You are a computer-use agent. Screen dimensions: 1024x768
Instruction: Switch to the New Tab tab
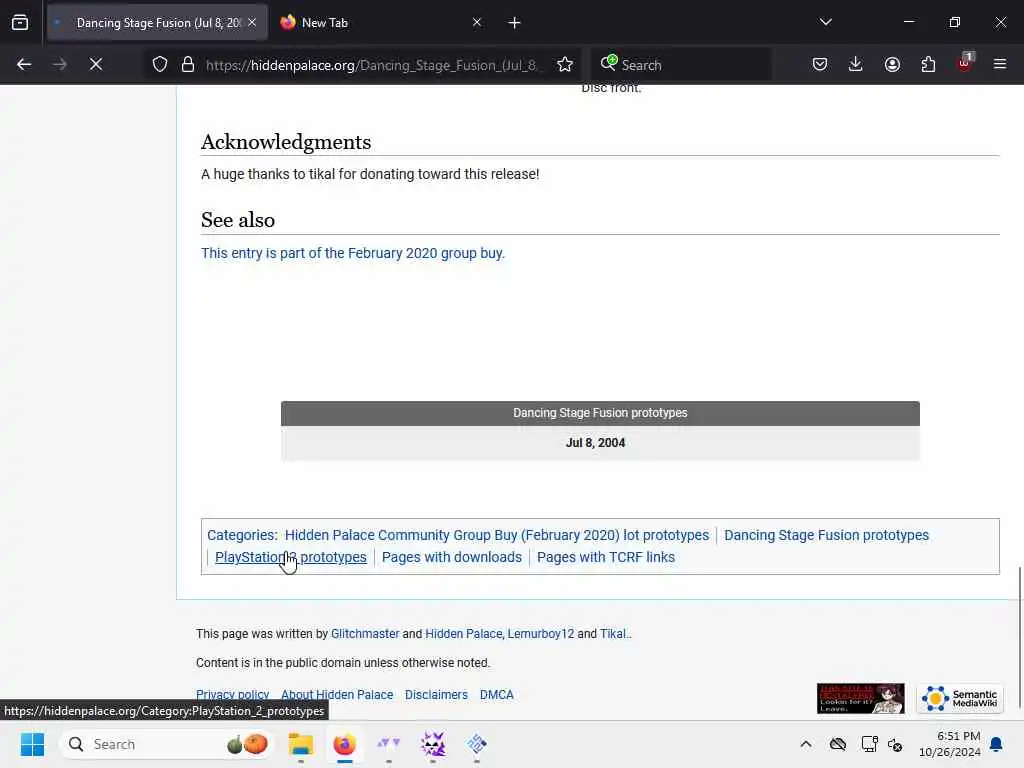(382, 22)
